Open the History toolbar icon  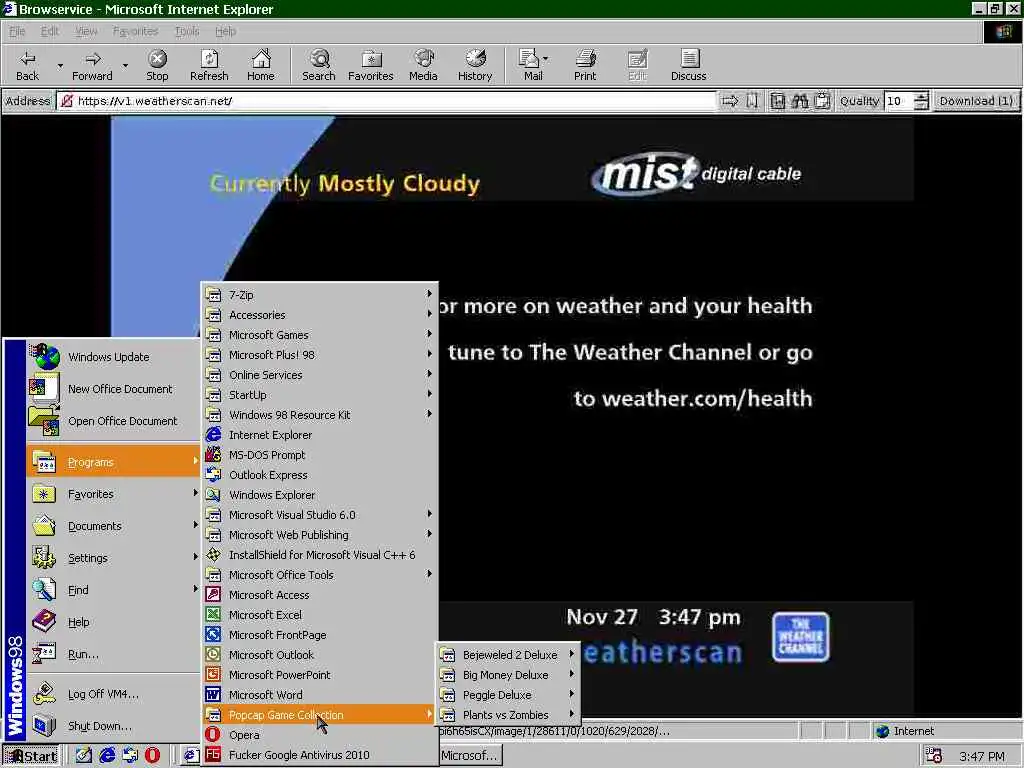point(475,65)
